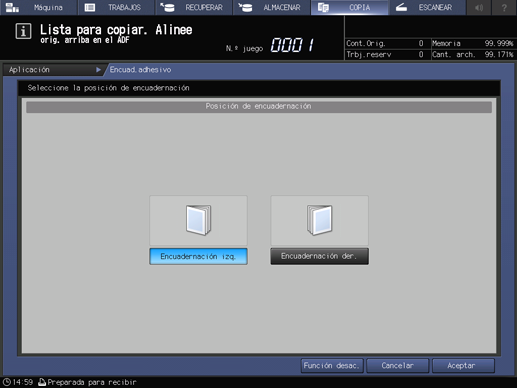This screenshot has width=517, height=388.
Task: Select the COPIA tab
Action: [x=349, y=7]
